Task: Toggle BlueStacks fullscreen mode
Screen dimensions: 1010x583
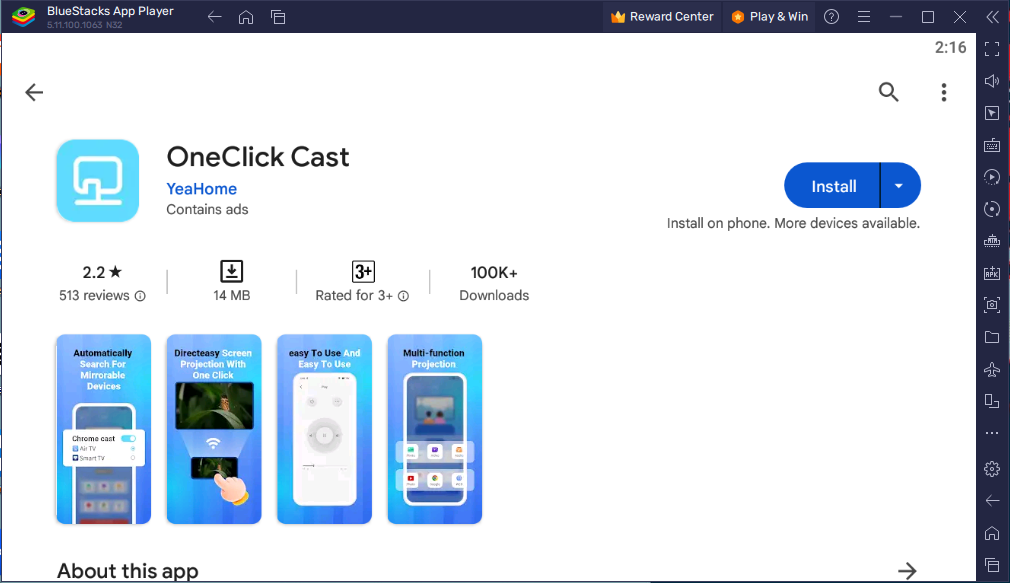Action: tap(992, 49)
